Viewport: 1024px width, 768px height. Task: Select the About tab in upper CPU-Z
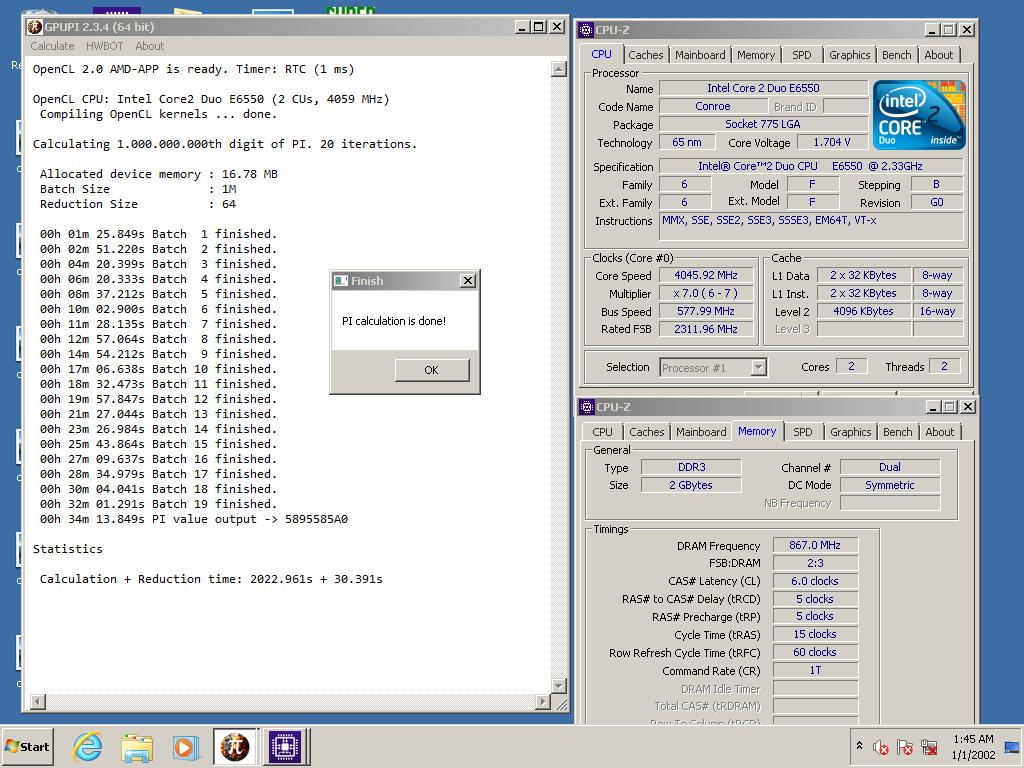[x=938, y=55]
